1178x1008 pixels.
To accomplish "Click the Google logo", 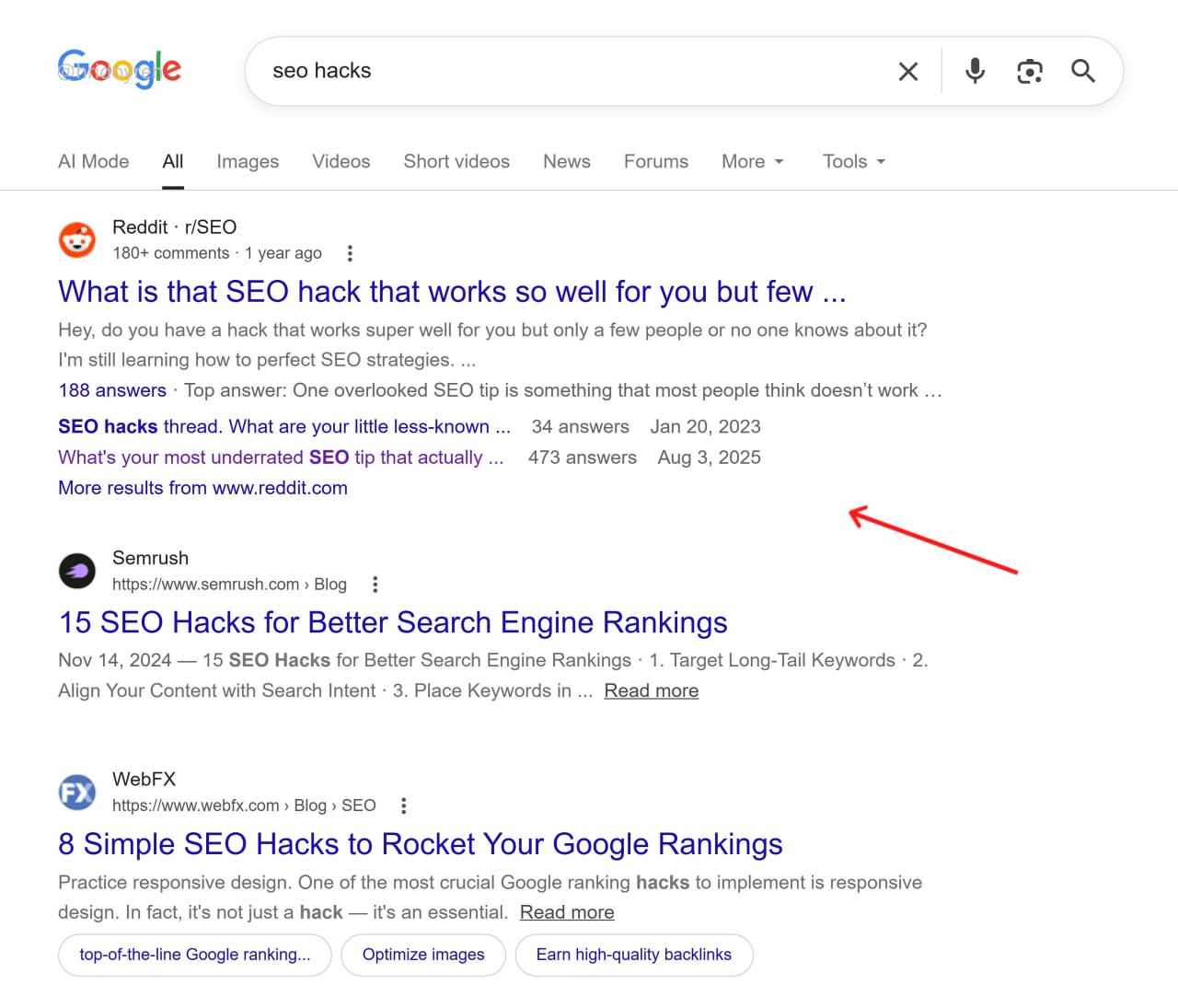I will click(120, 69).
